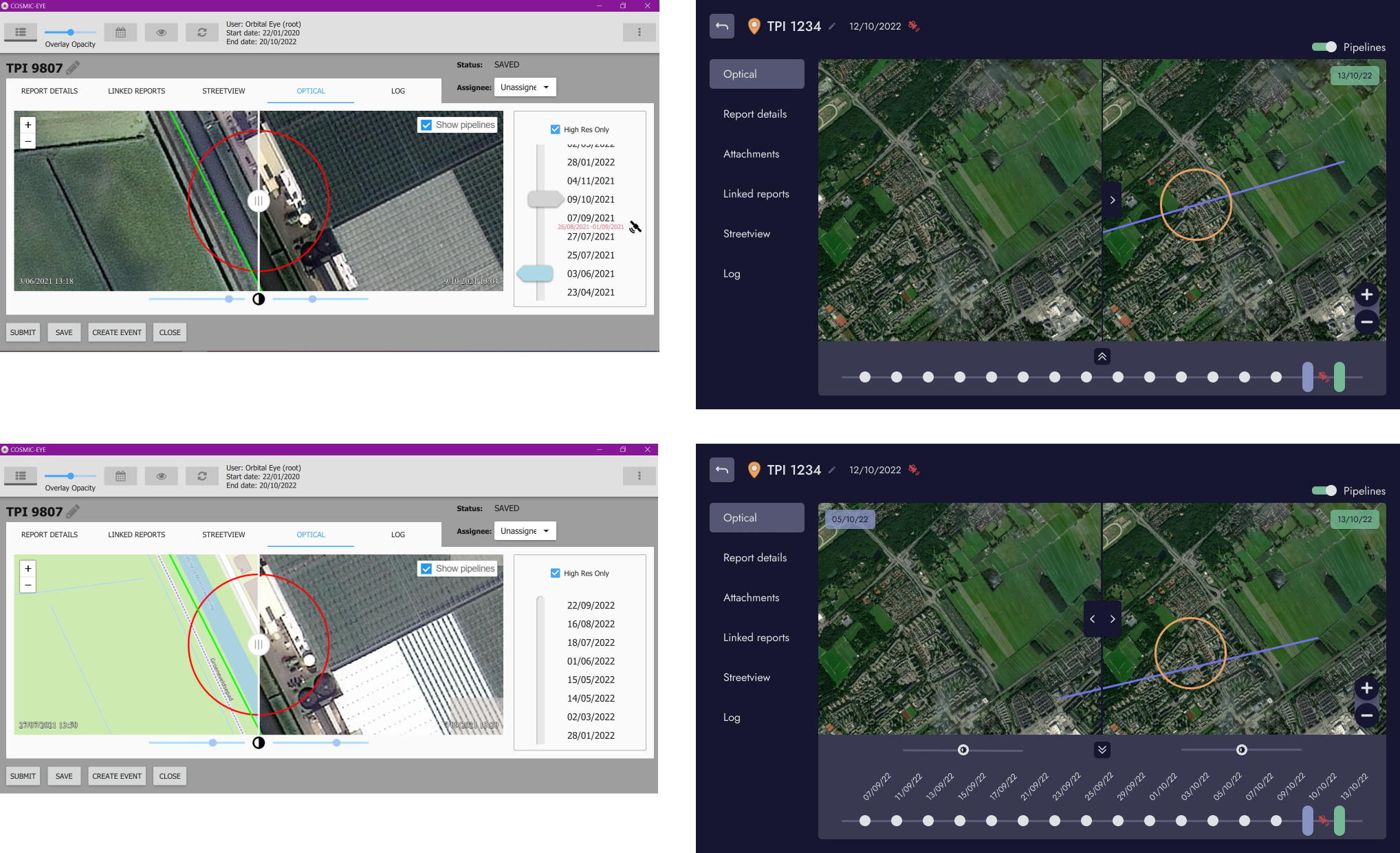Screen dimensions: 1400x853
Task: Select the Optical tab on TPI 9807 report
Action: [310, 91]
